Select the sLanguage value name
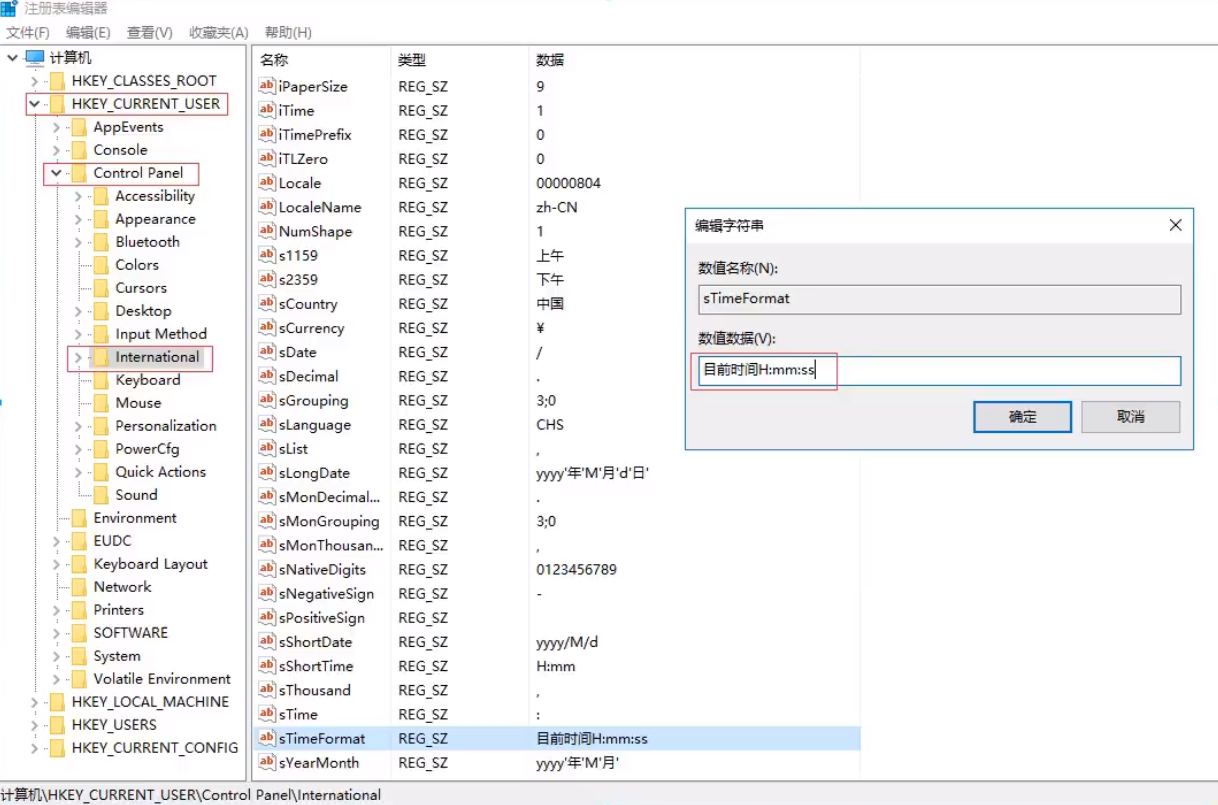 pyautogui.click(x=315, y=424)
